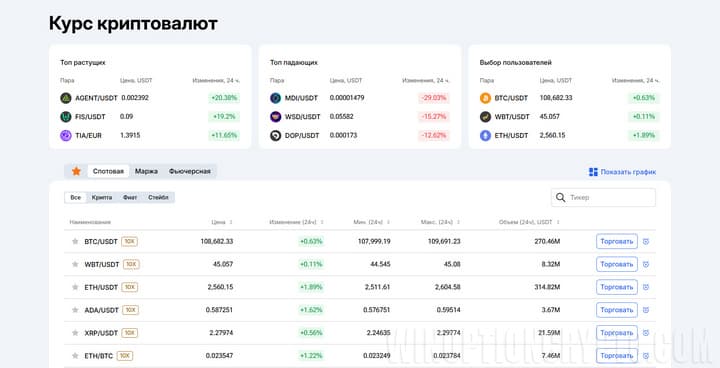Image resolution: width=720 pixels, height=368 pixels.
Task: Open MDI/USDT pair in top losers
Action: [x=301, y=98]
